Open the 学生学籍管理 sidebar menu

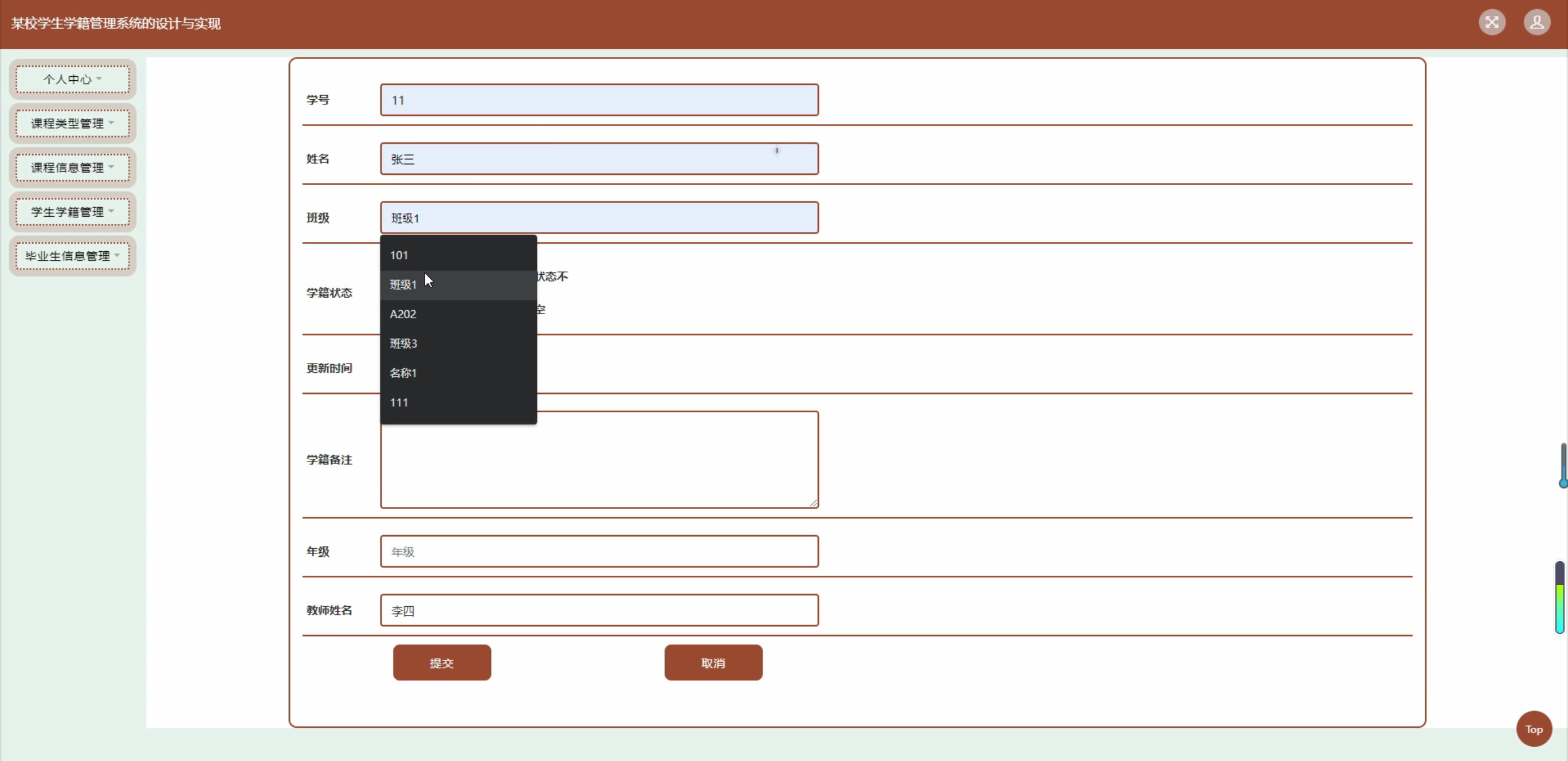(72, 212)
